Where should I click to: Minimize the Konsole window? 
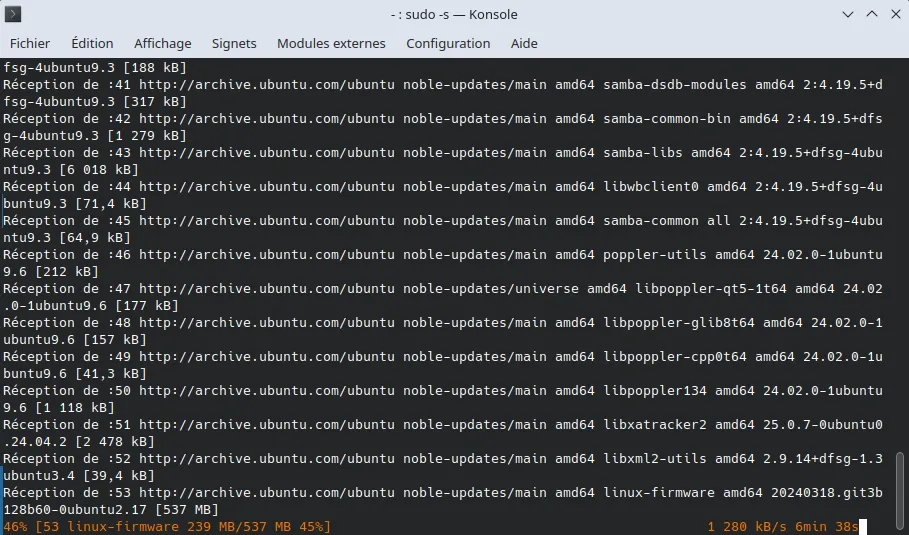pyautogui.click(x=849, y=15)
